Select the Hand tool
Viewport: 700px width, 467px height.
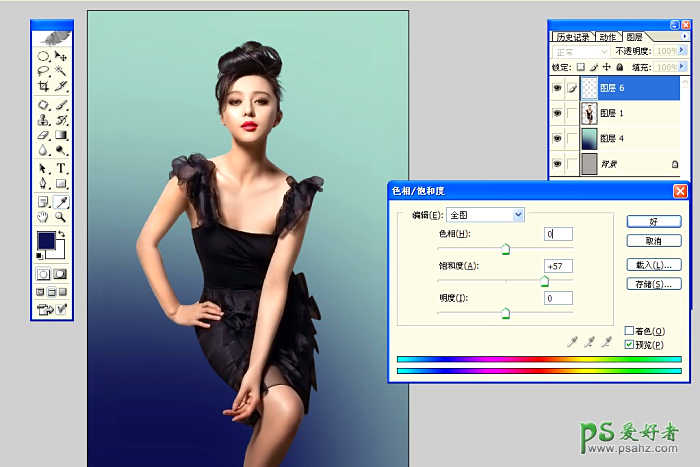44,216
